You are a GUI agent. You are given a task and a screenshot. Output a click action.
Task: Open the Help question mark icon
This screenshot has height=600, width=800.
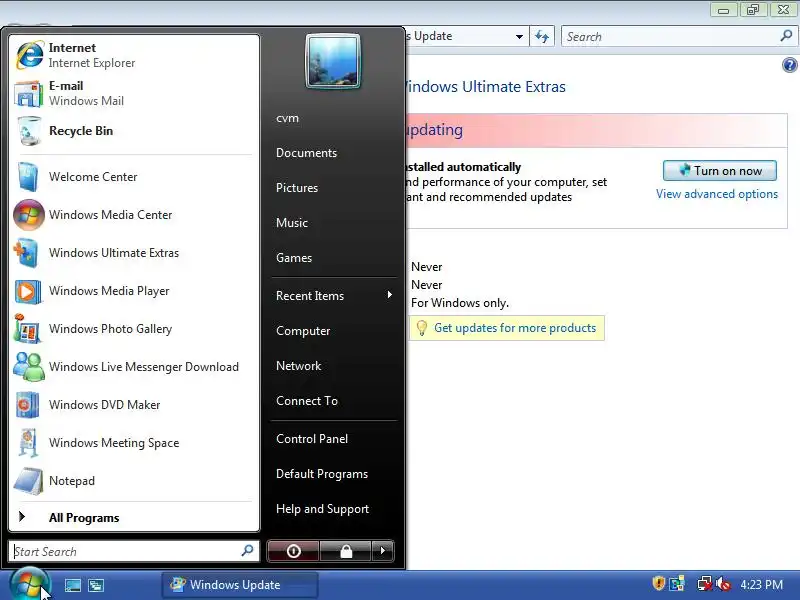pos(789,65)
